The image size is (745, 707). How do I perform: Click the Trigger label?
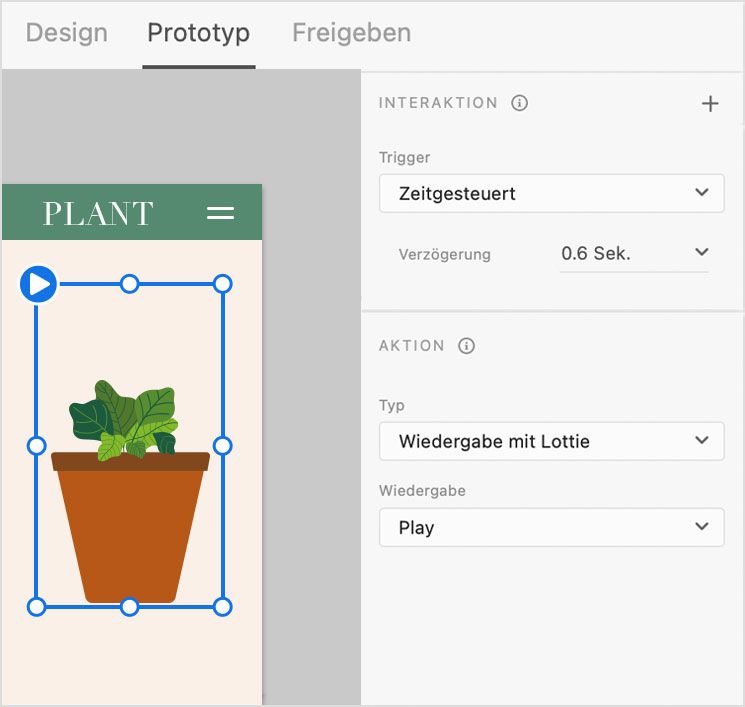(x=404, y=157)
